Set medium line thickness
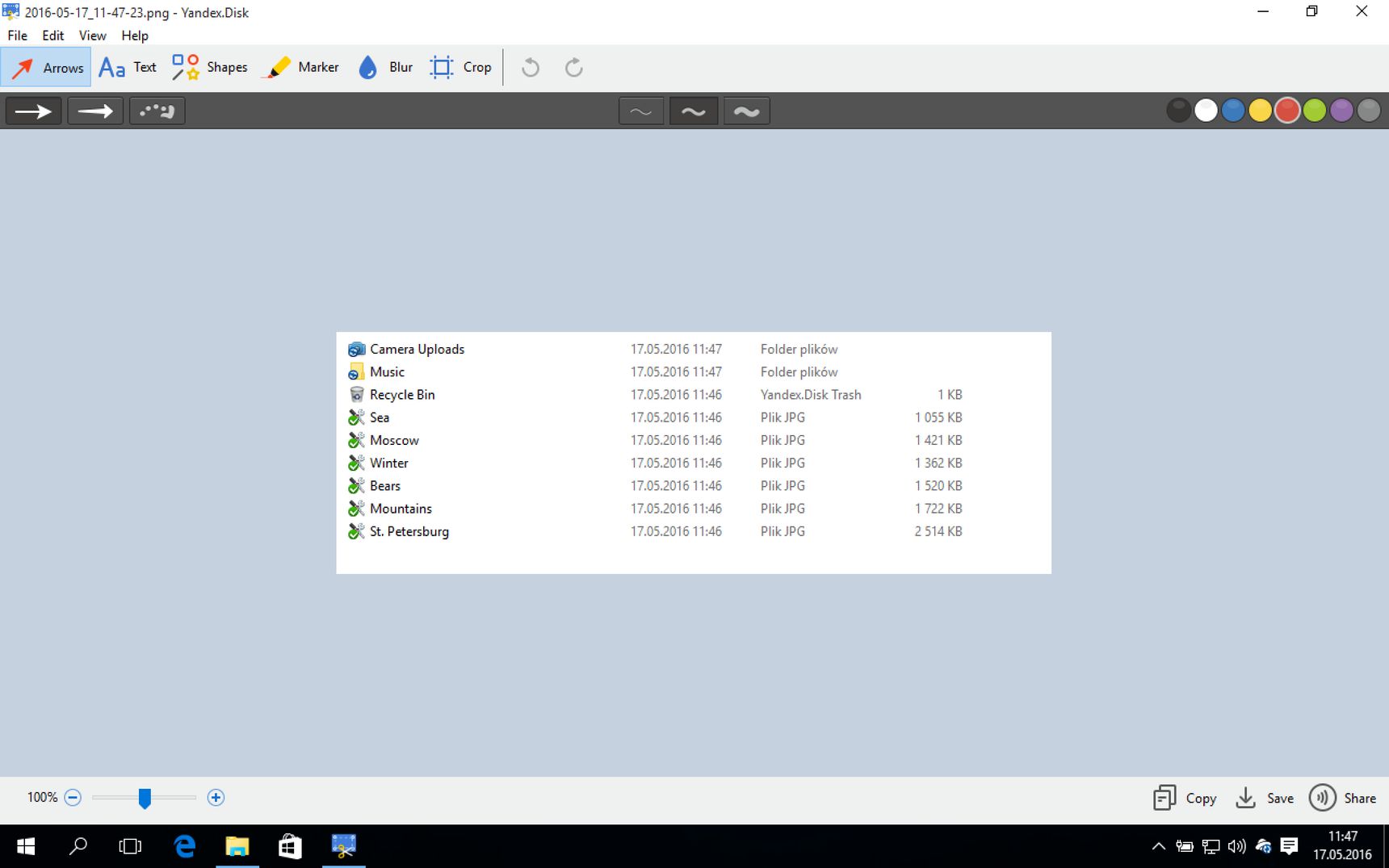The image size is (1389, 868). click(694, 111)
